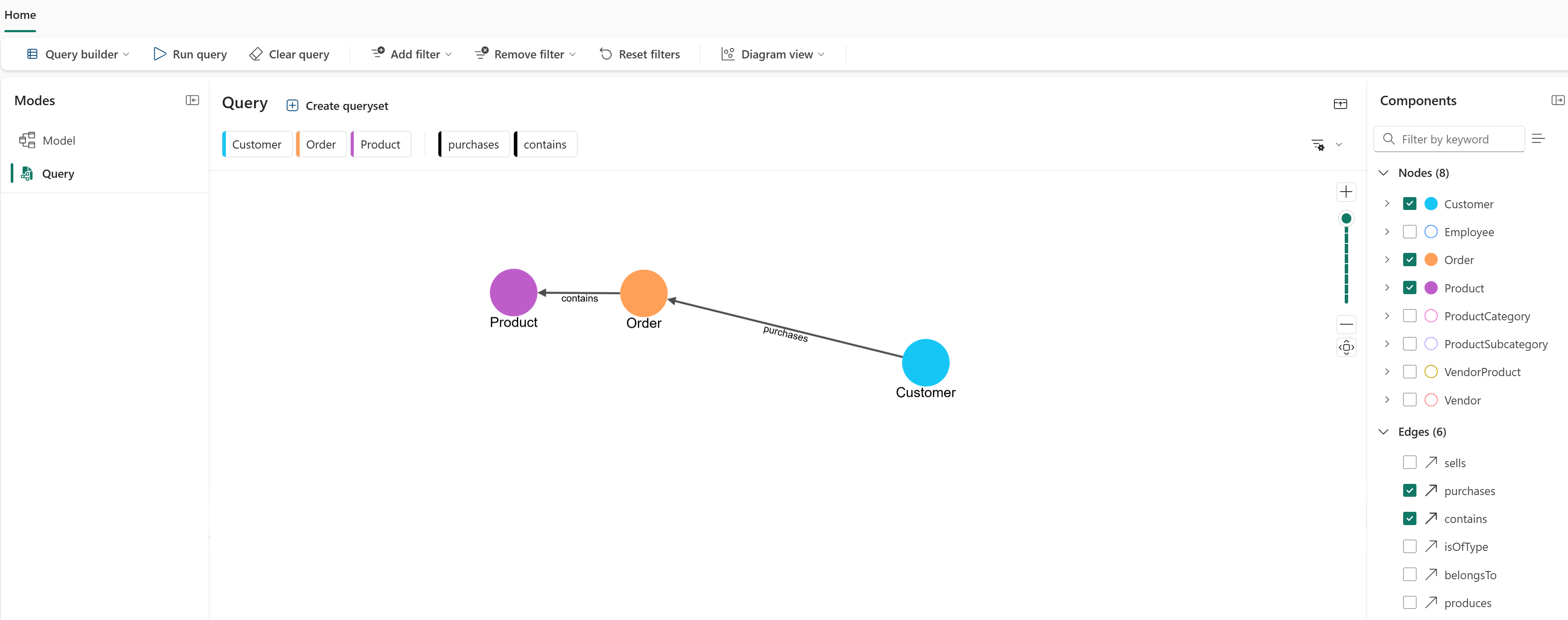1568x620 pixels.
Task: Click the zoom in plus button
Action: point(1346,192)
